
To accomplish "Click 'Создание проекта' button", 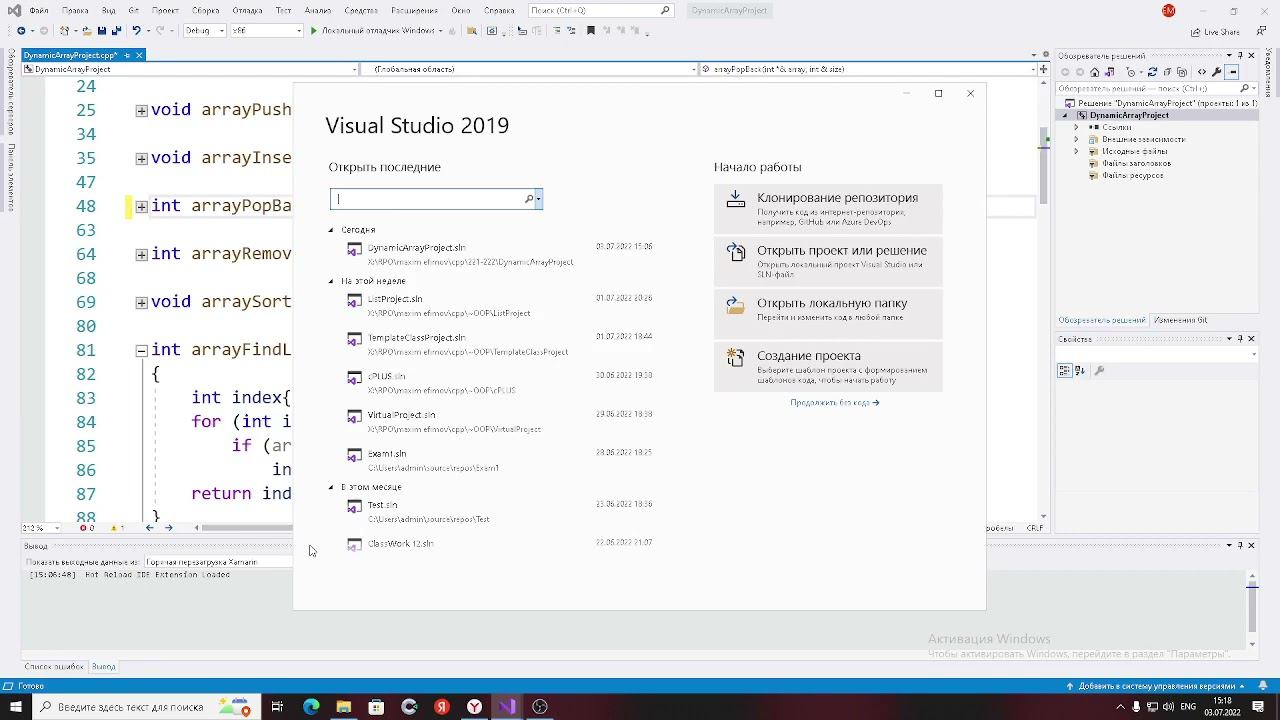I will (828, 366).
